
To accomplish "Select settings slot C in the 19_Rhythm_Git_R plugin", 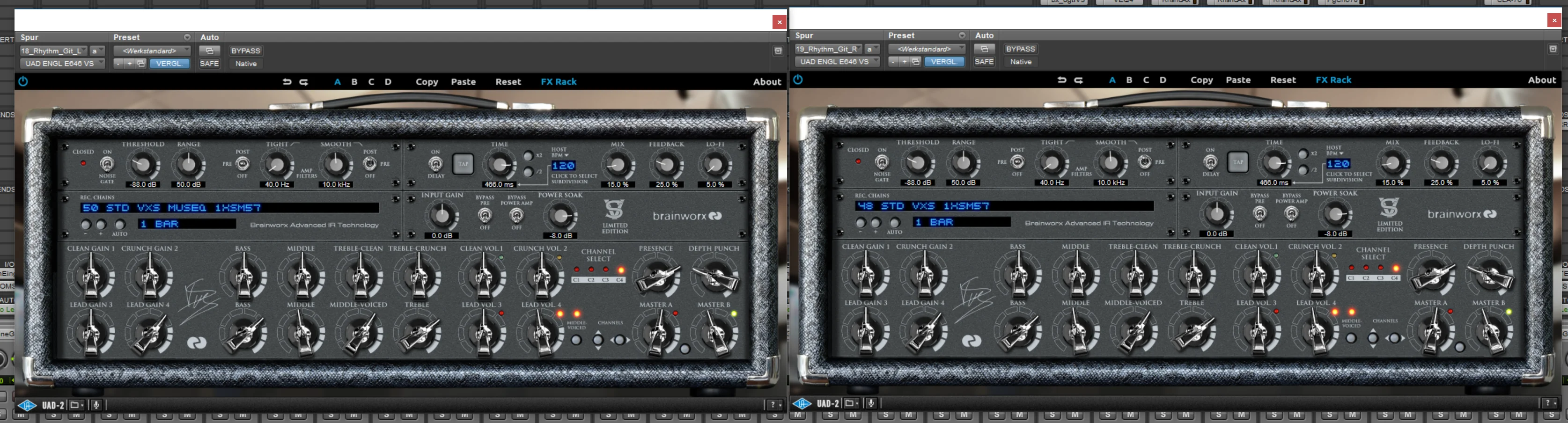I will (1146, 80).
